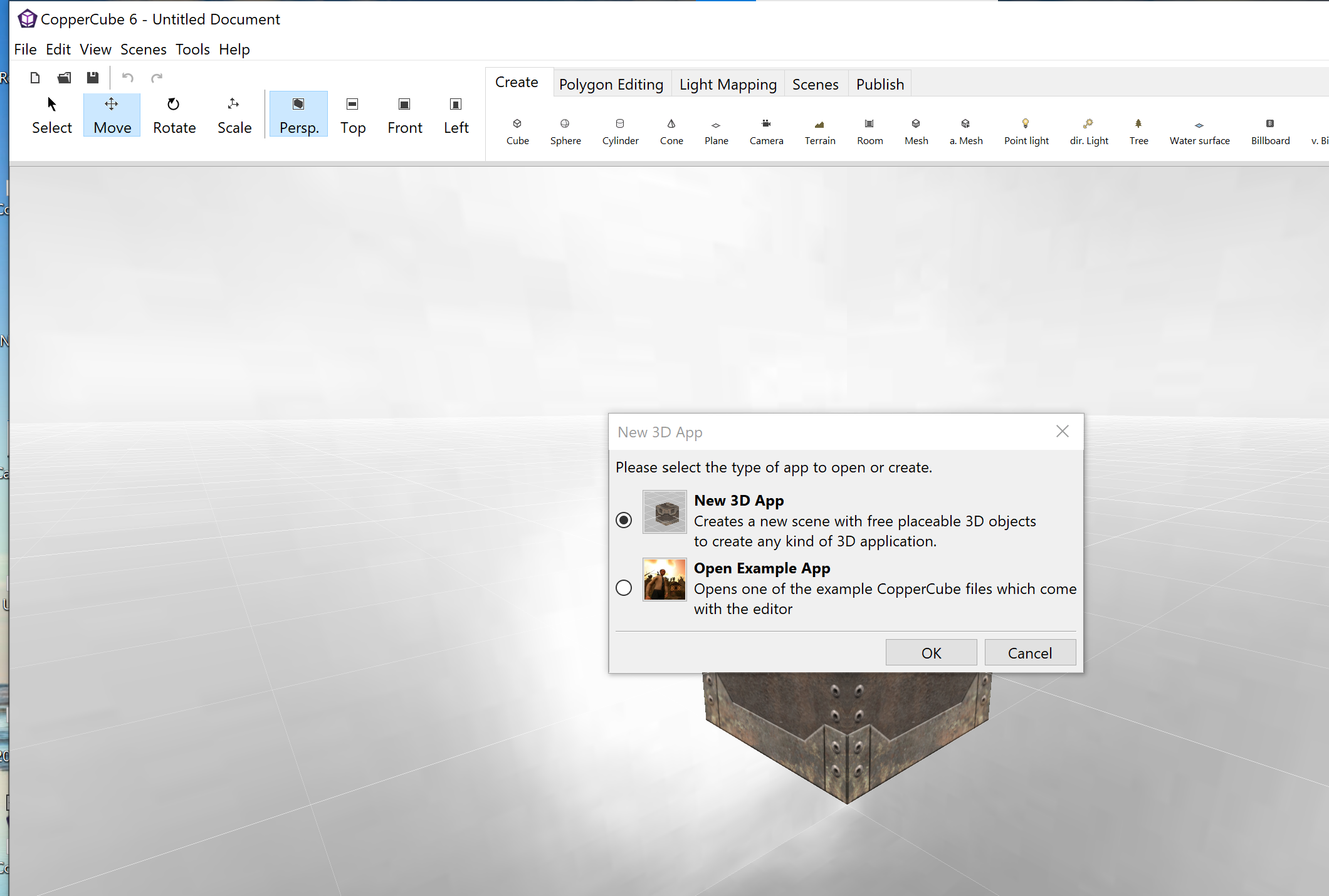Activate the Move tool
Image resolution: width=1329 pixels, height=896 pixels.
click(112, 115)
